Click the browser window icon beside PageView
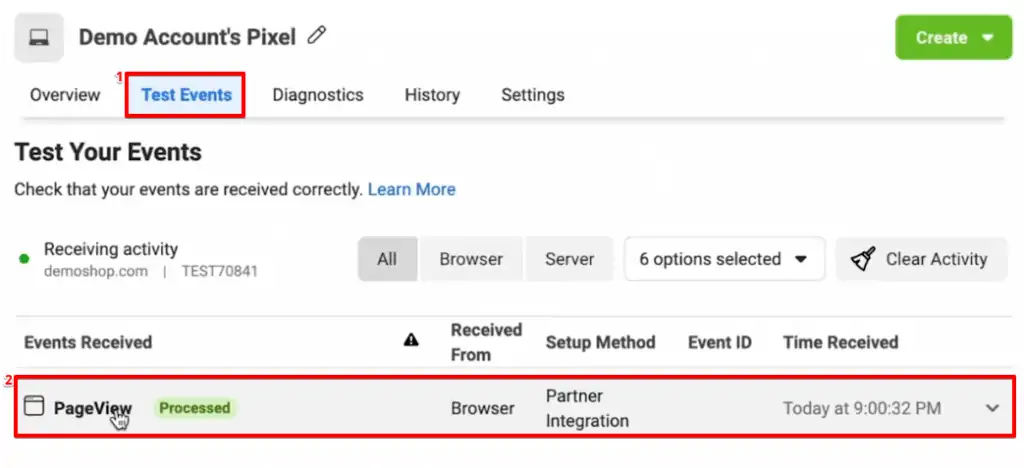 pyautogui.click(x=34, y=405)
